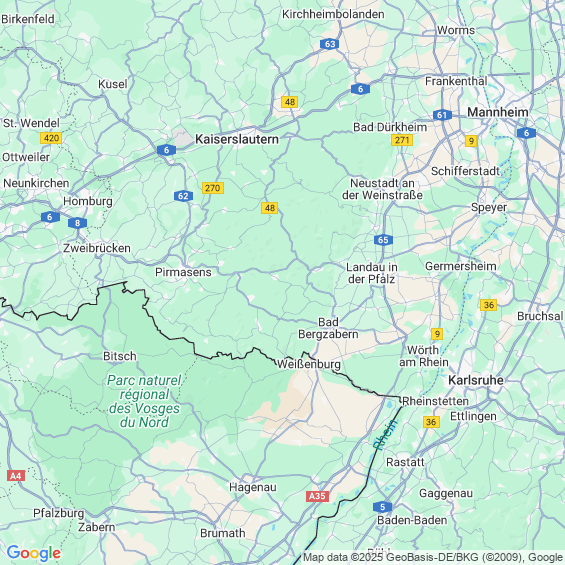
Task: Click the 5 autobahn shield near Baden-Baden
Action: coord(383,507)
